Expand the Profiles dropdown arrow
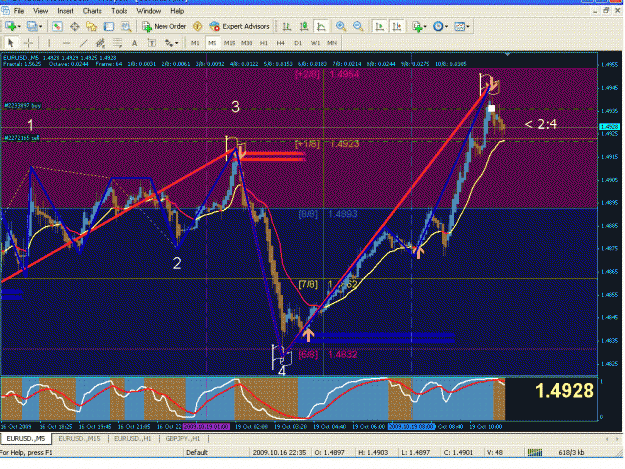The width and height of the screenshot is (625, 469). coord(40,27)
